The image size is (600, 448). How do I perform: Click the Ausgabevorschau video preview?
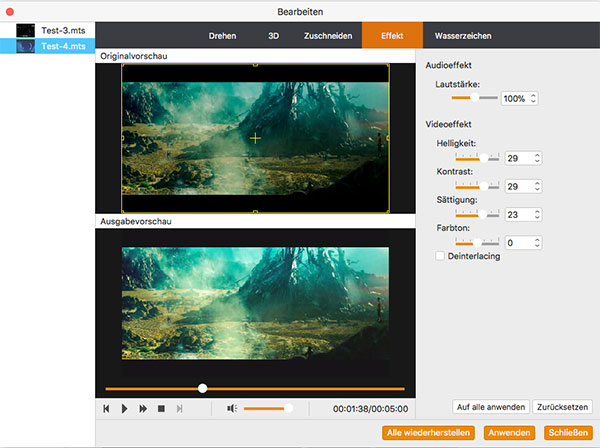click(255, 303)
